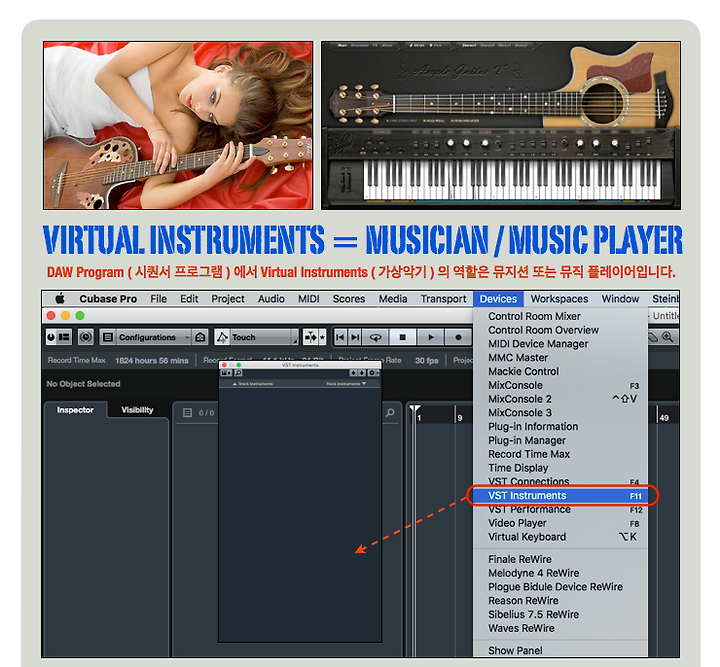Choose Show Panel at menu bottom
The image size is (720, 667).
[x=560, y=650]
